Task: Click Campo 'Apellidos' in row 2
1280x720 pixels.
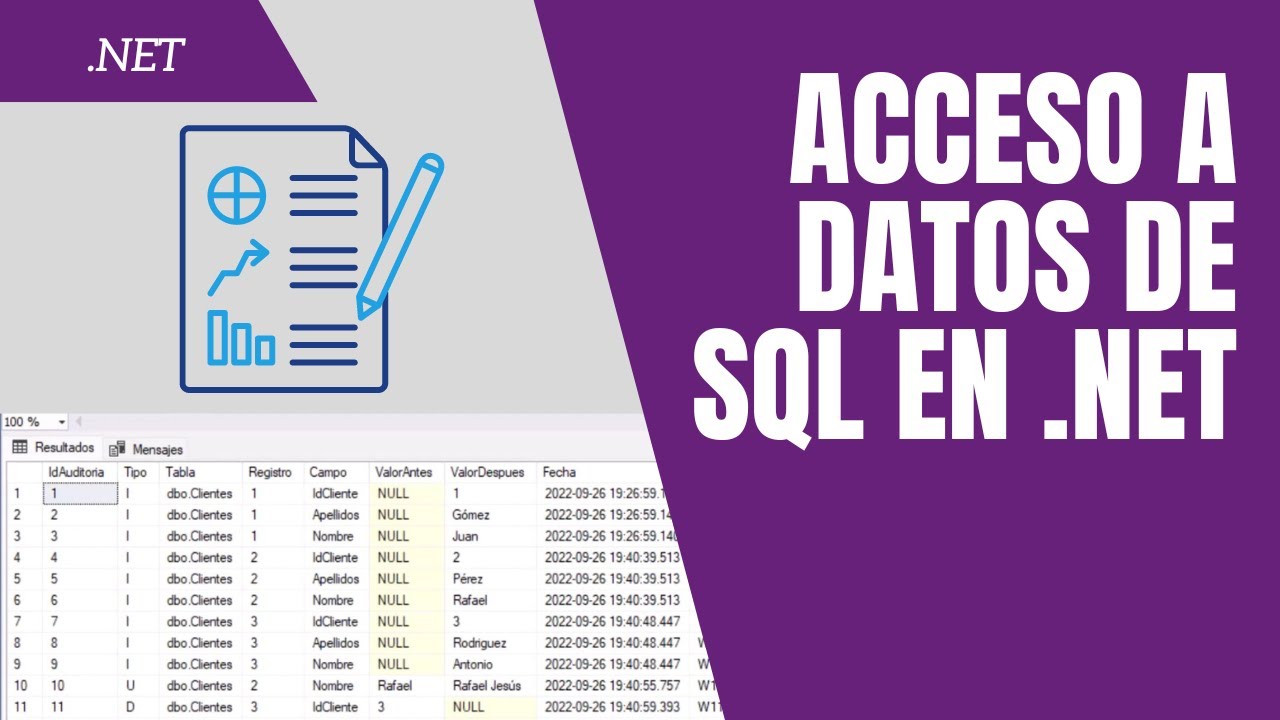Action: (x=336, y=515)
